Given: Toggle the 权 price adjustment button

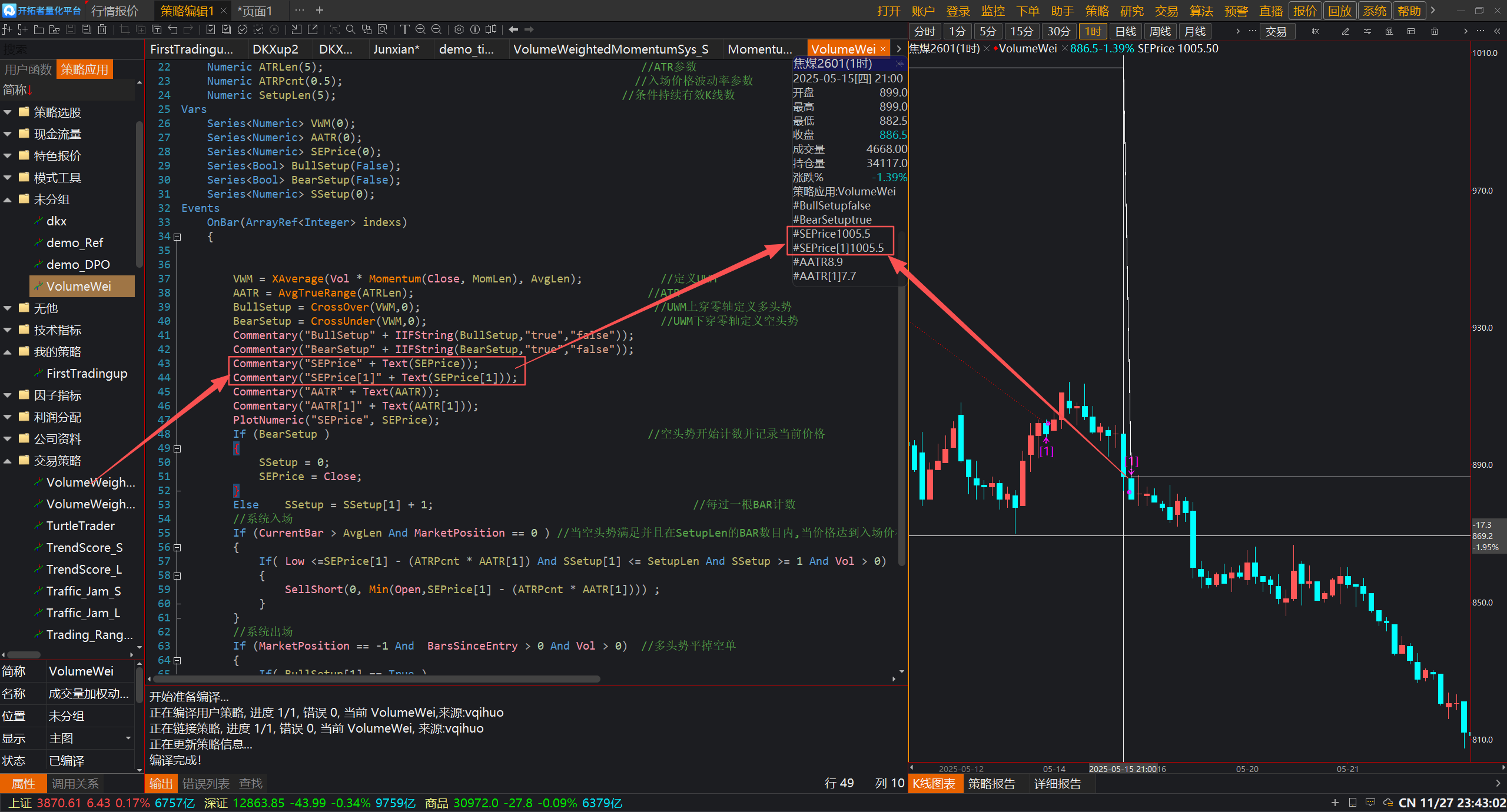Looking at the screenshot, I should [1316, 31].
